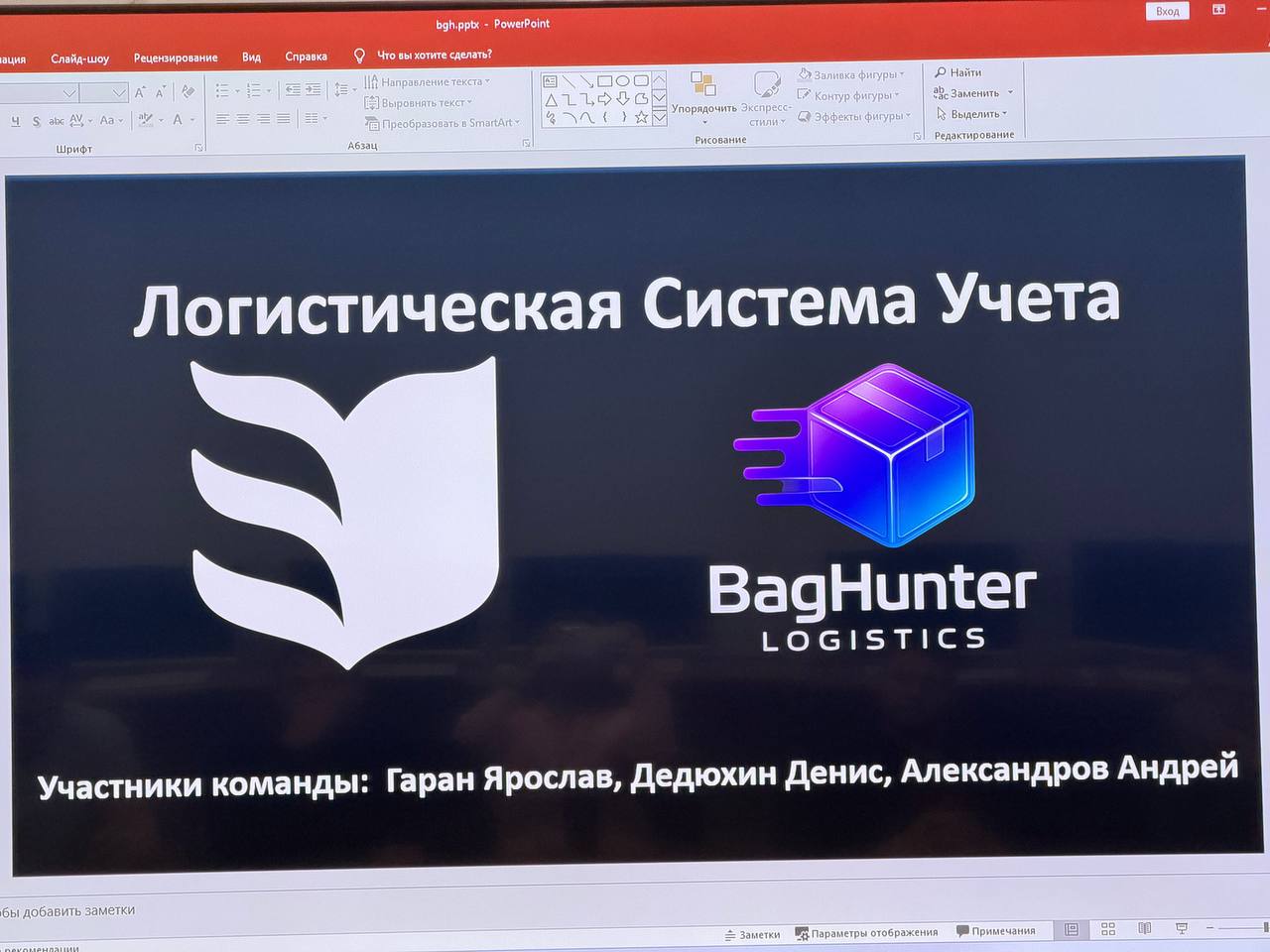Switch to Slide Sorter view
Image resolution: width=1270 pixels, height=952 pixels.
(x=1107, y=930)
